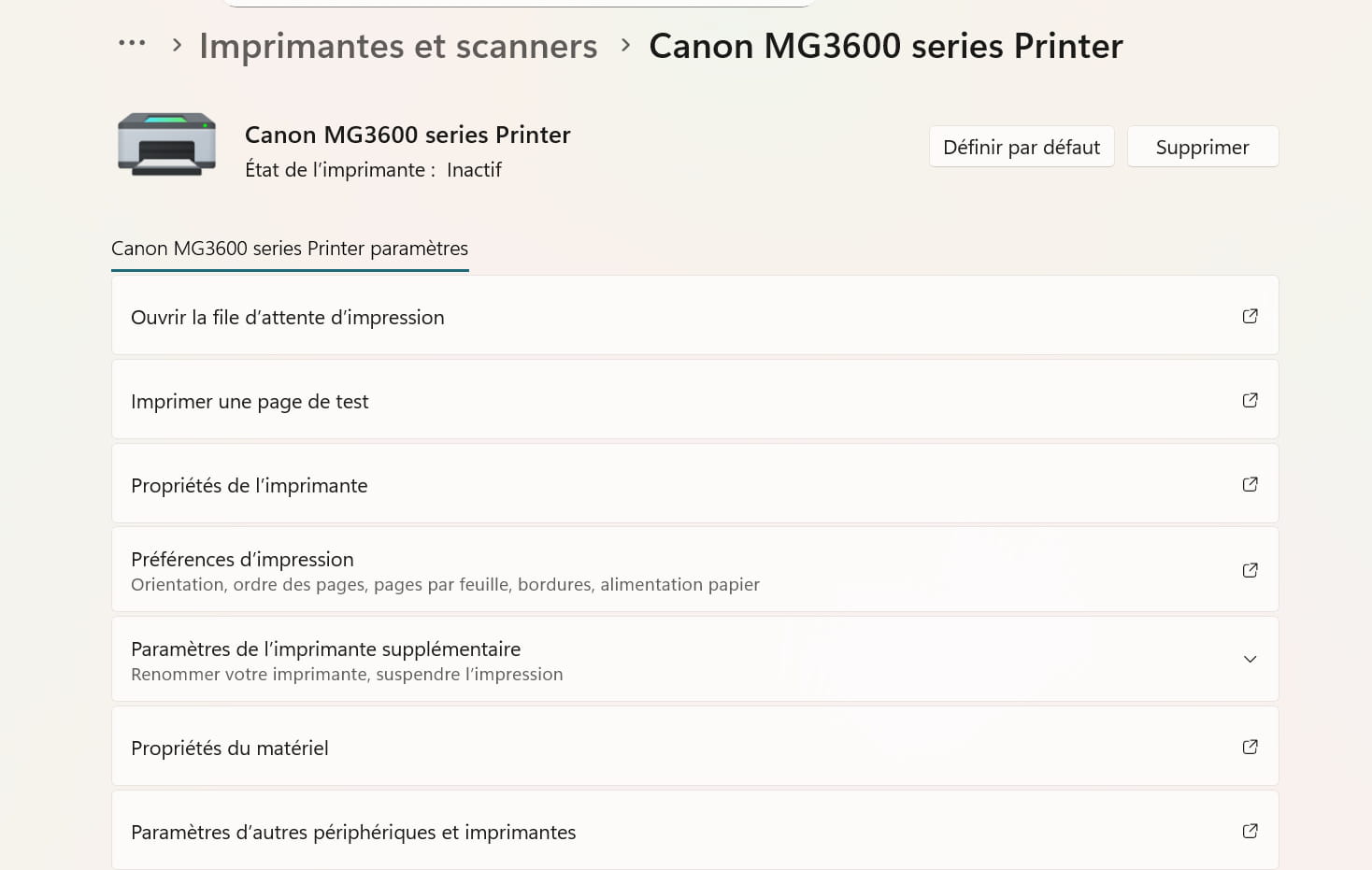The height and width of the screenshot is (870, 1372).
Task: Click external-link icon beside Préférences d'impression
Action: (1250, 570)
